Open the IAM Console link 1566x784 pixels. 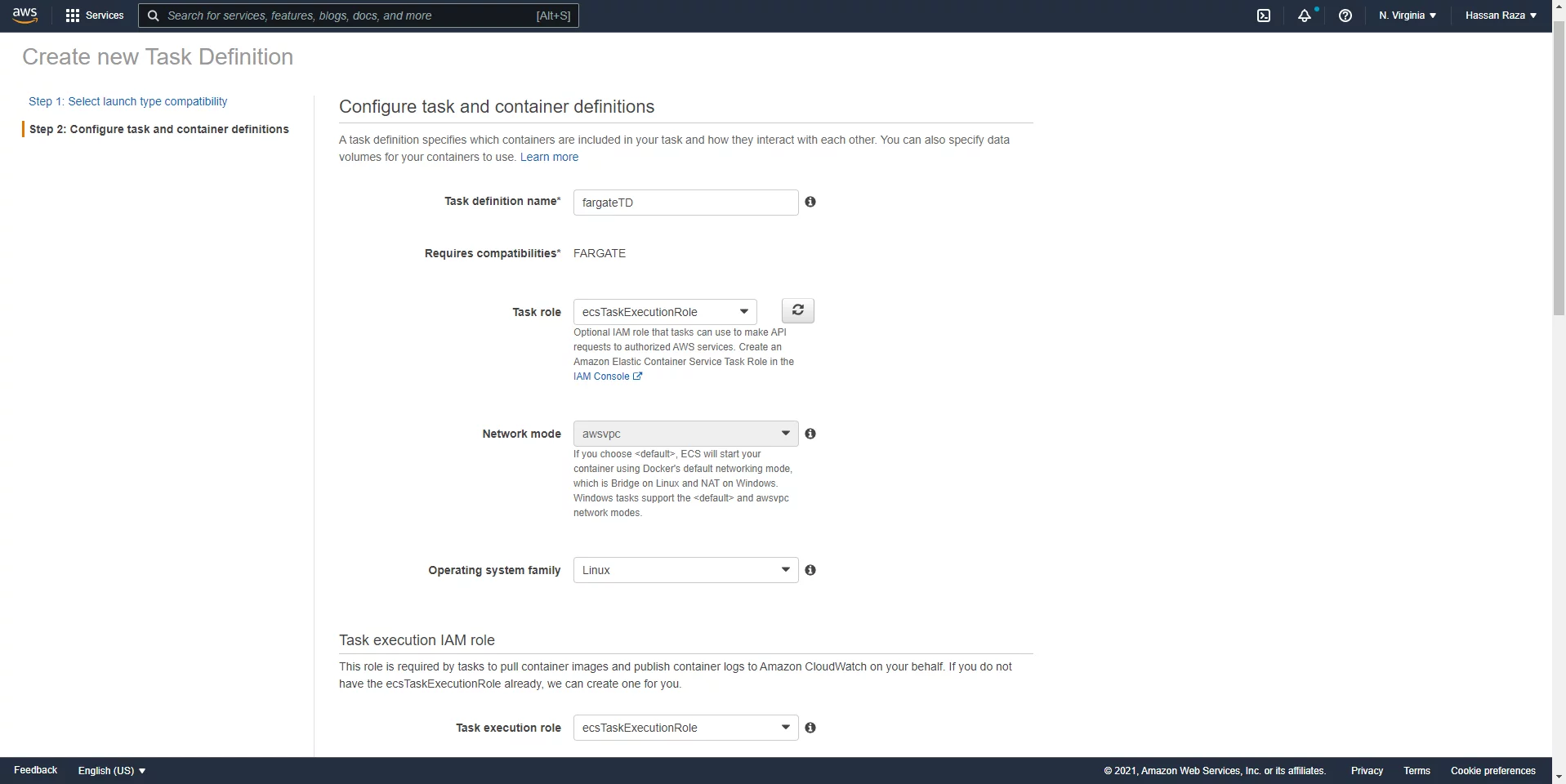click(x=608, y=376)
